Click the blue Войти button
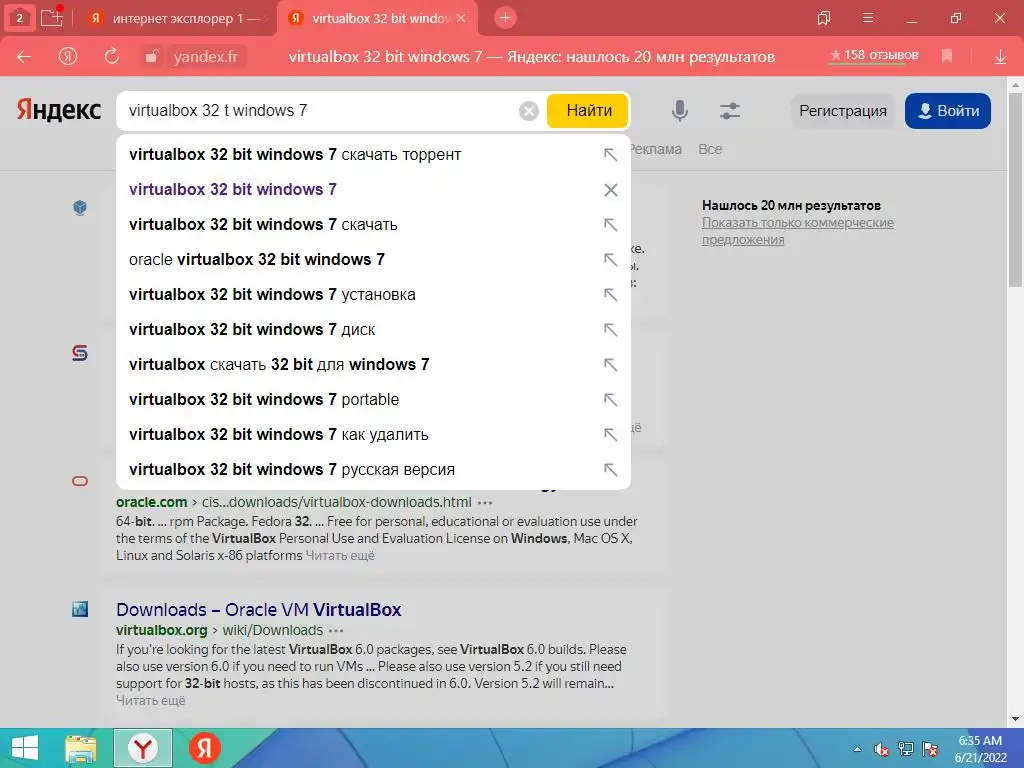This screenshot has width=1024, height=768. (x=948, y=110)
